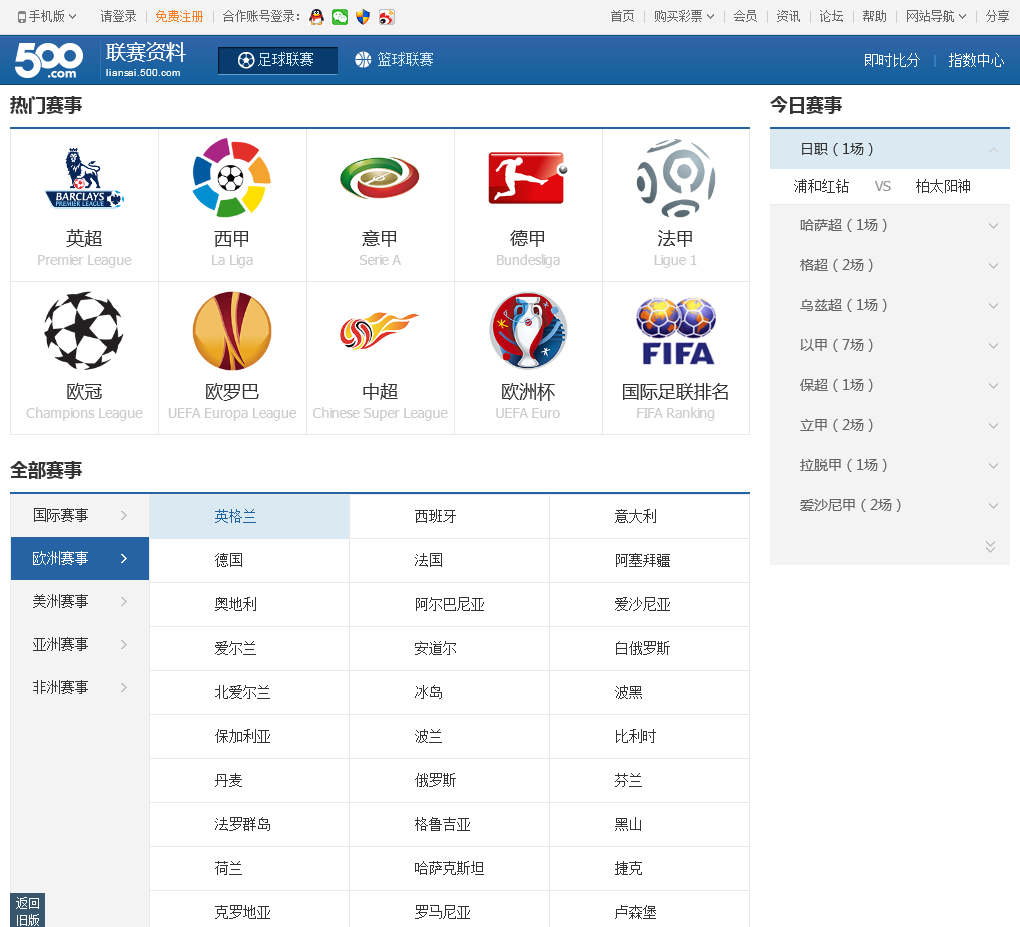
Task: Open the Chinese Super League logo
Action: point(380,330)
